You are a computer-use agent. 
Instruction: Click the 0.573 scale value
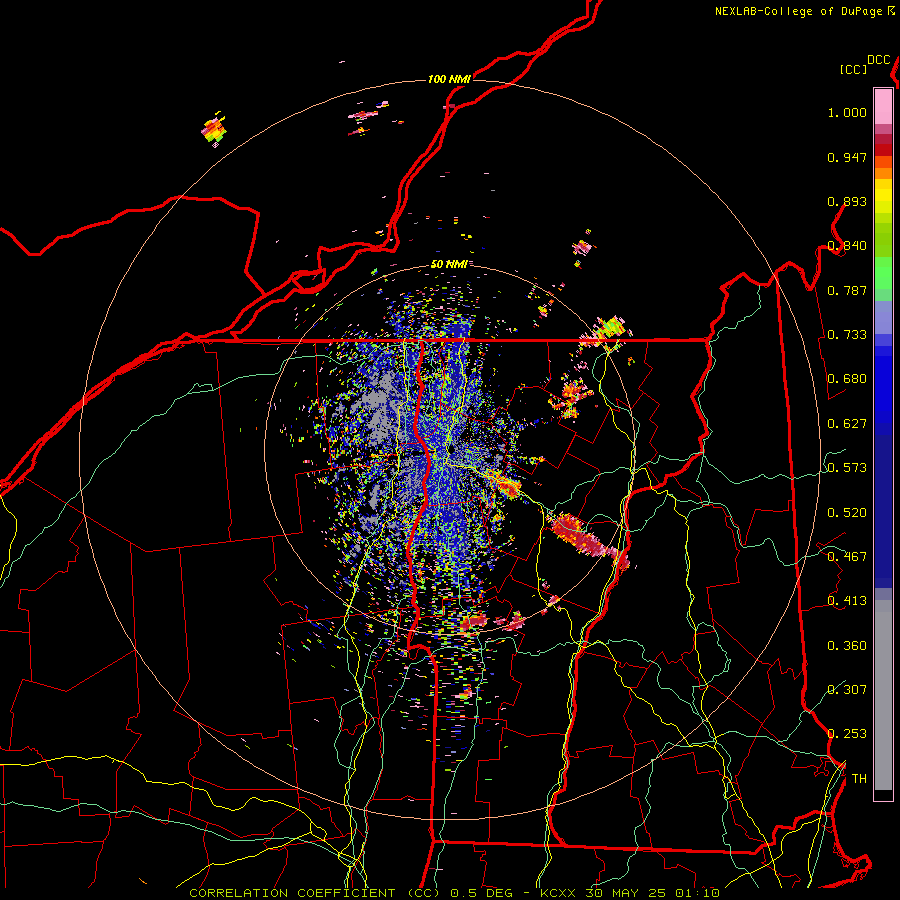[x=847, y=468]
